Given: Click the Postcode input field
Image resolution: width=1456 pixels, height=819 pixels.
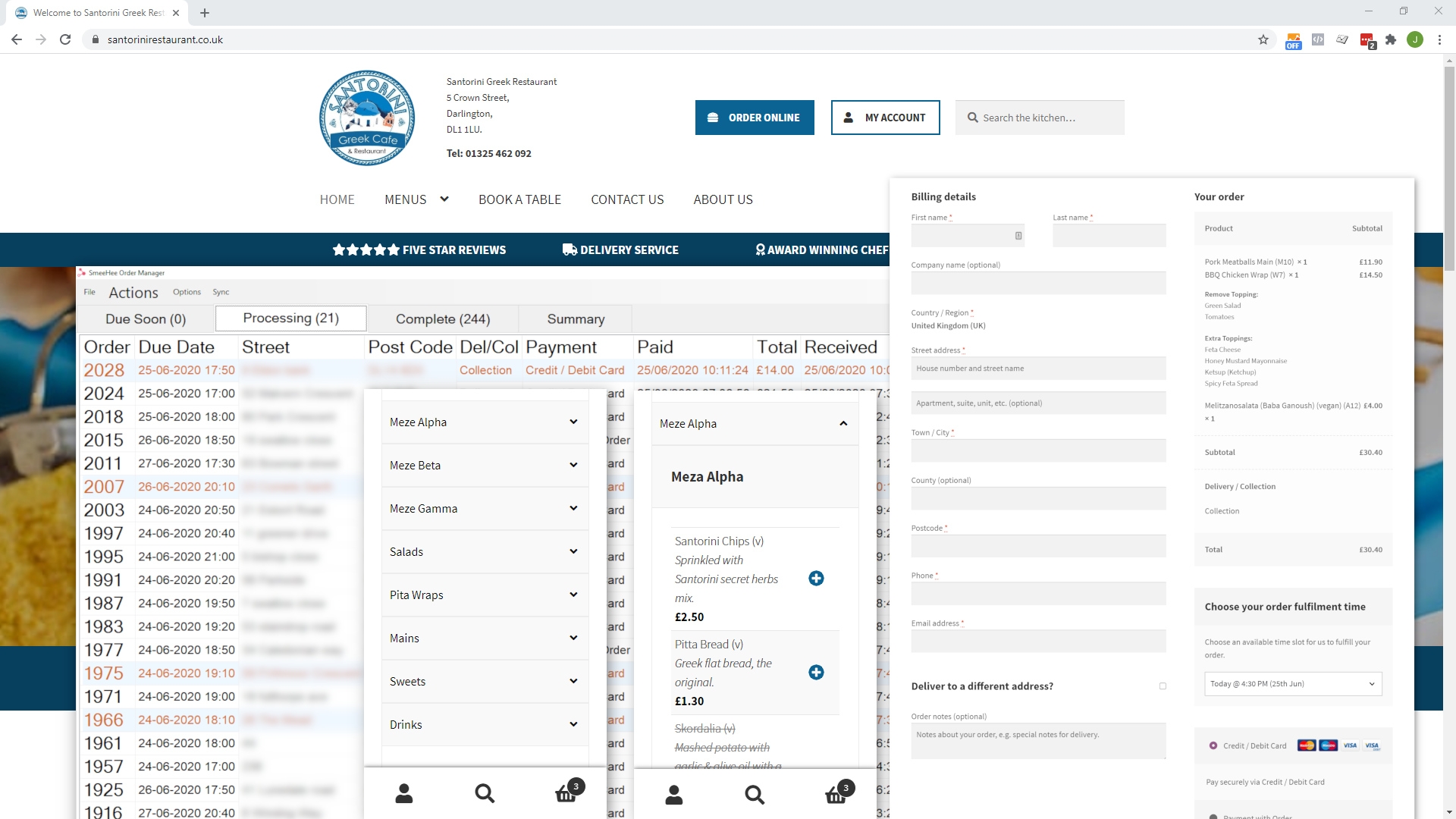Looking at the screenshot, I should pyautogui.click(x=1038, y=546).
